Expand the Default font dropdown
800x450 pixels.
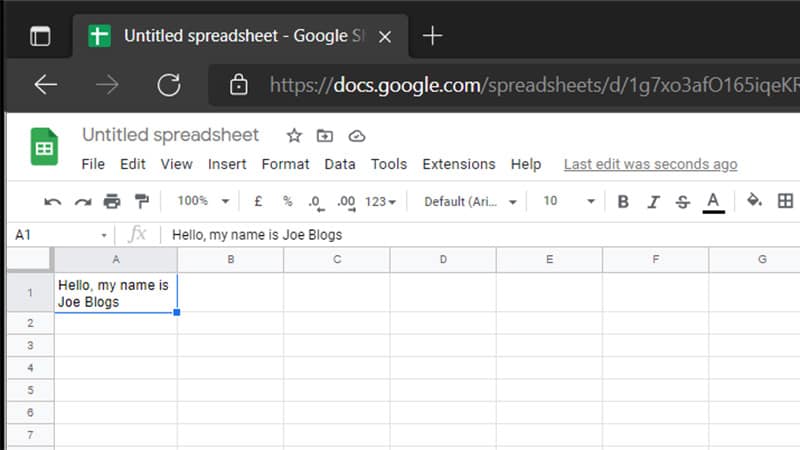[x=470, y=201]
